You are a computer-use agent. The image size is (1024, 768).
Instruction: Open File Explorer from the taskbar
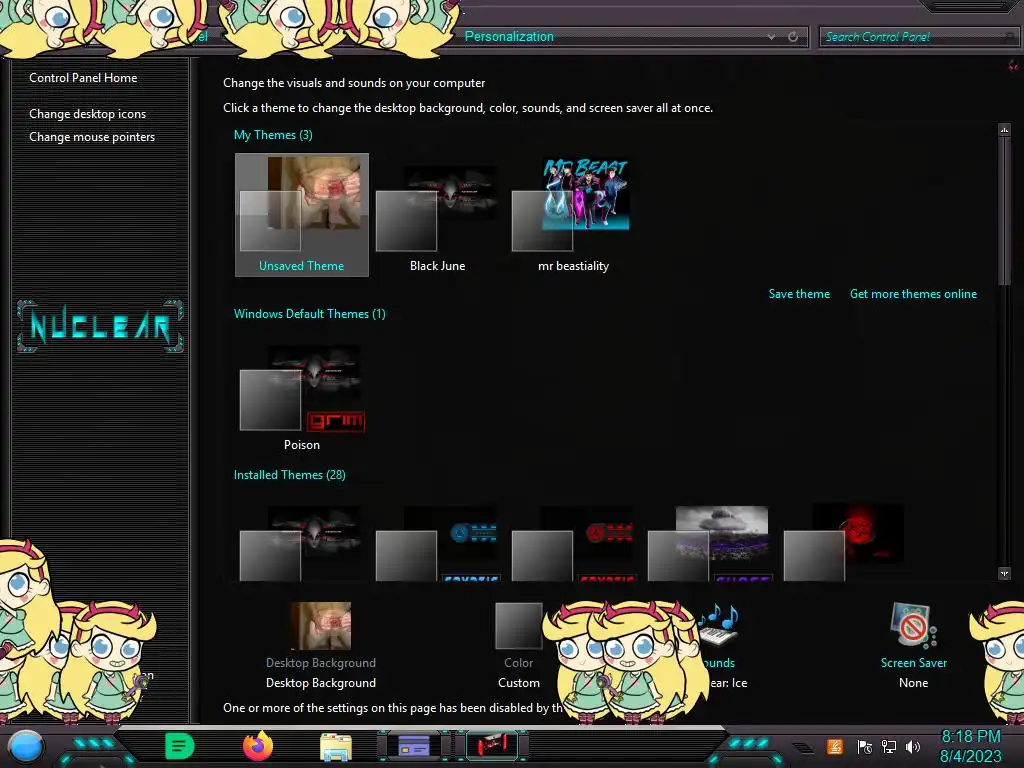pos(336,747)
